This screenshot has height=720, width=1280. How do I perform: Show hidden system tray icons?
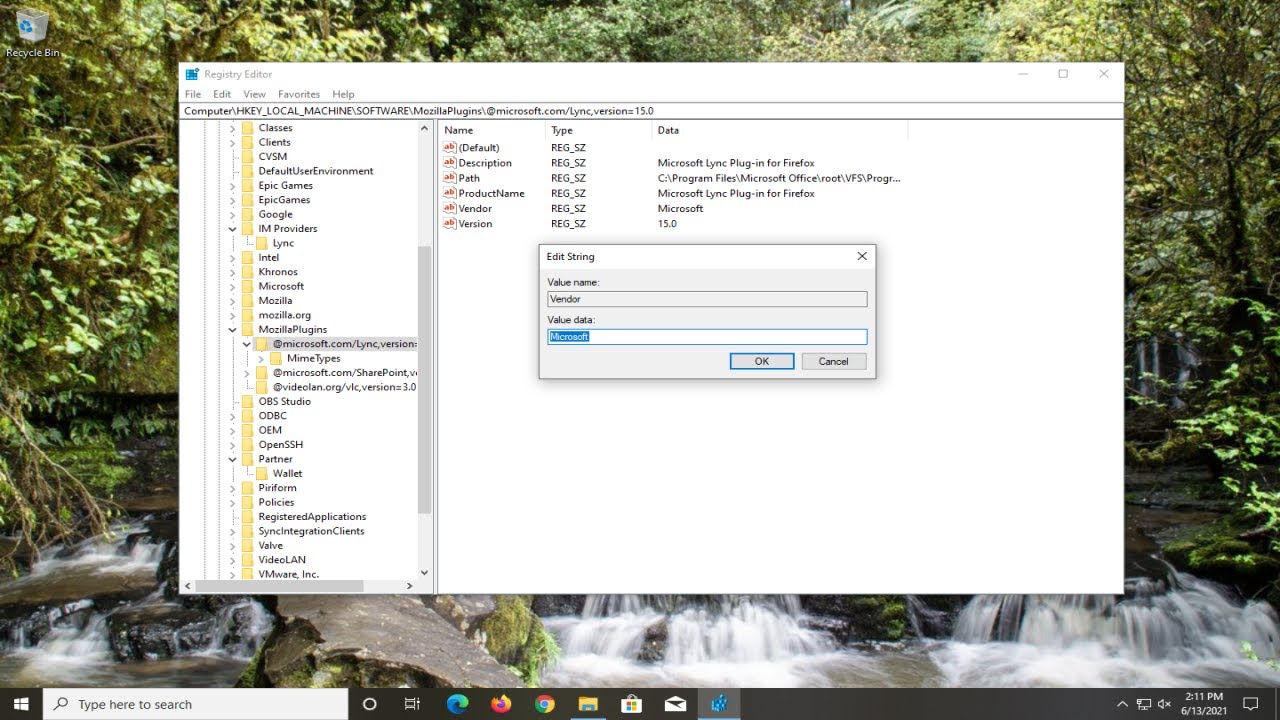[1122, 704]
